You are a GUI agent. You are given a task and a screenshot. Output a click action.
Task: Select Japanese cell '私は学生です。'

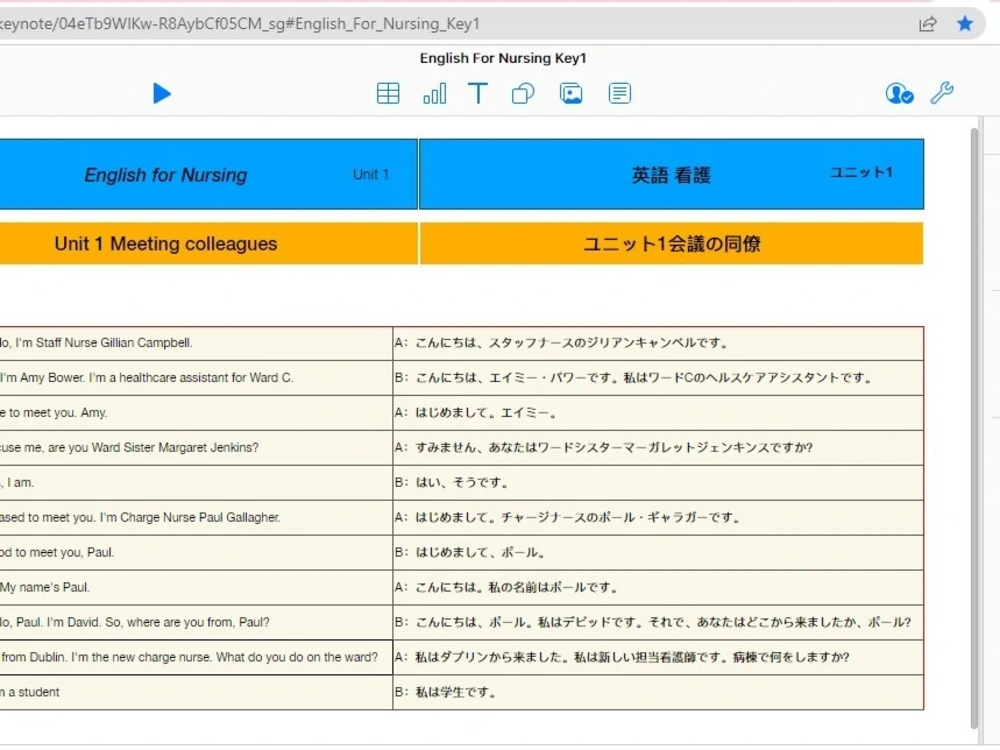(x=658, y=693)
